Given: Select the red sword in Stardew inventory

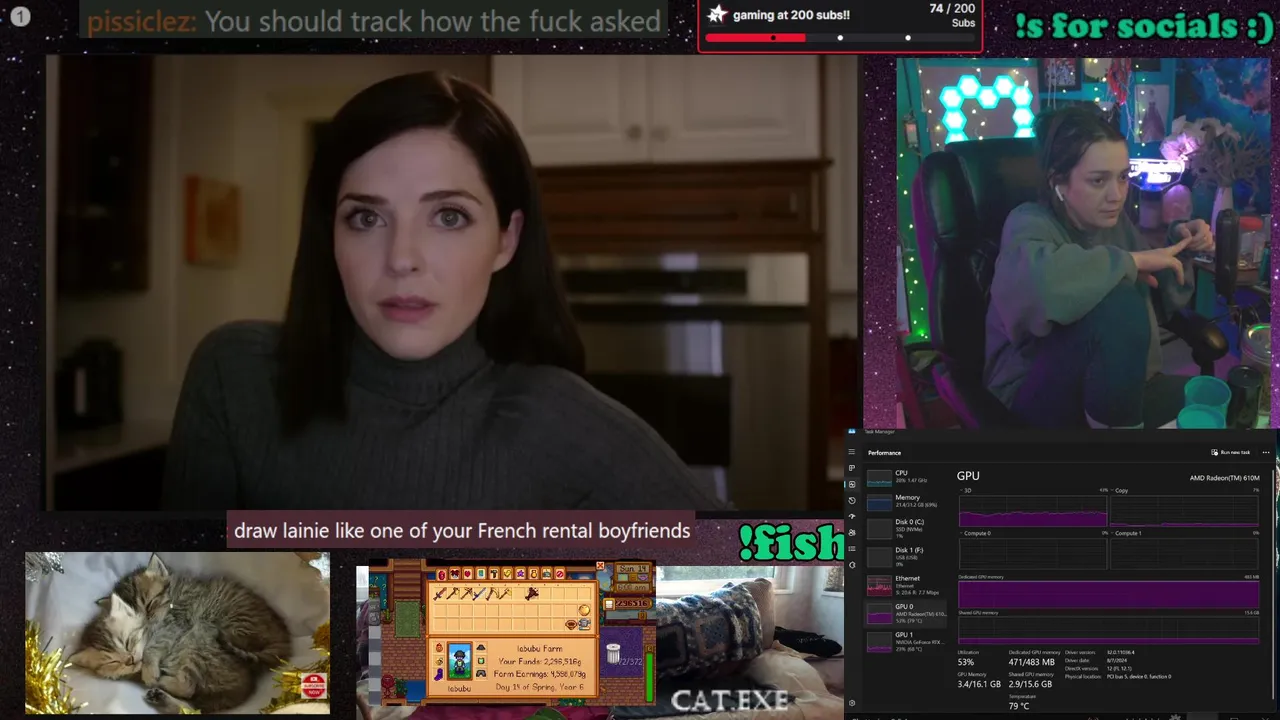Looking at the screenshot, I should click(x=440, y=594).
